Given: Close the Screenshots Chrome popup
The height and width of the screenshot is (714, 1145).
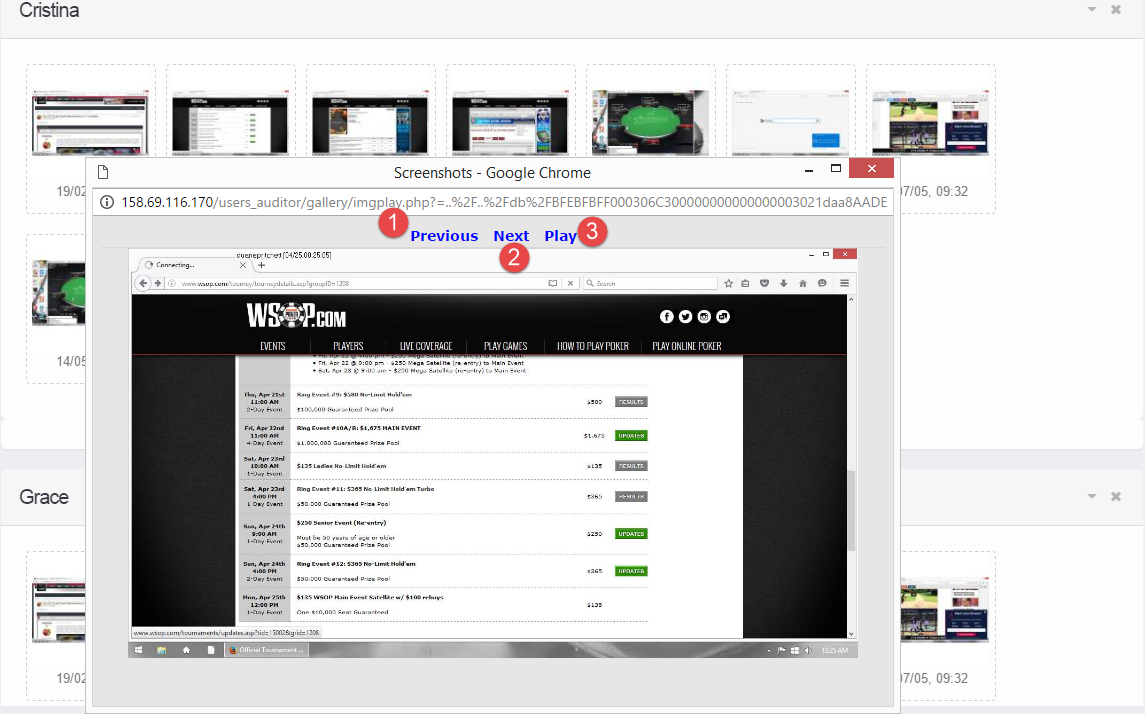Looking at the screenshot, I should (x=871, y=169).
